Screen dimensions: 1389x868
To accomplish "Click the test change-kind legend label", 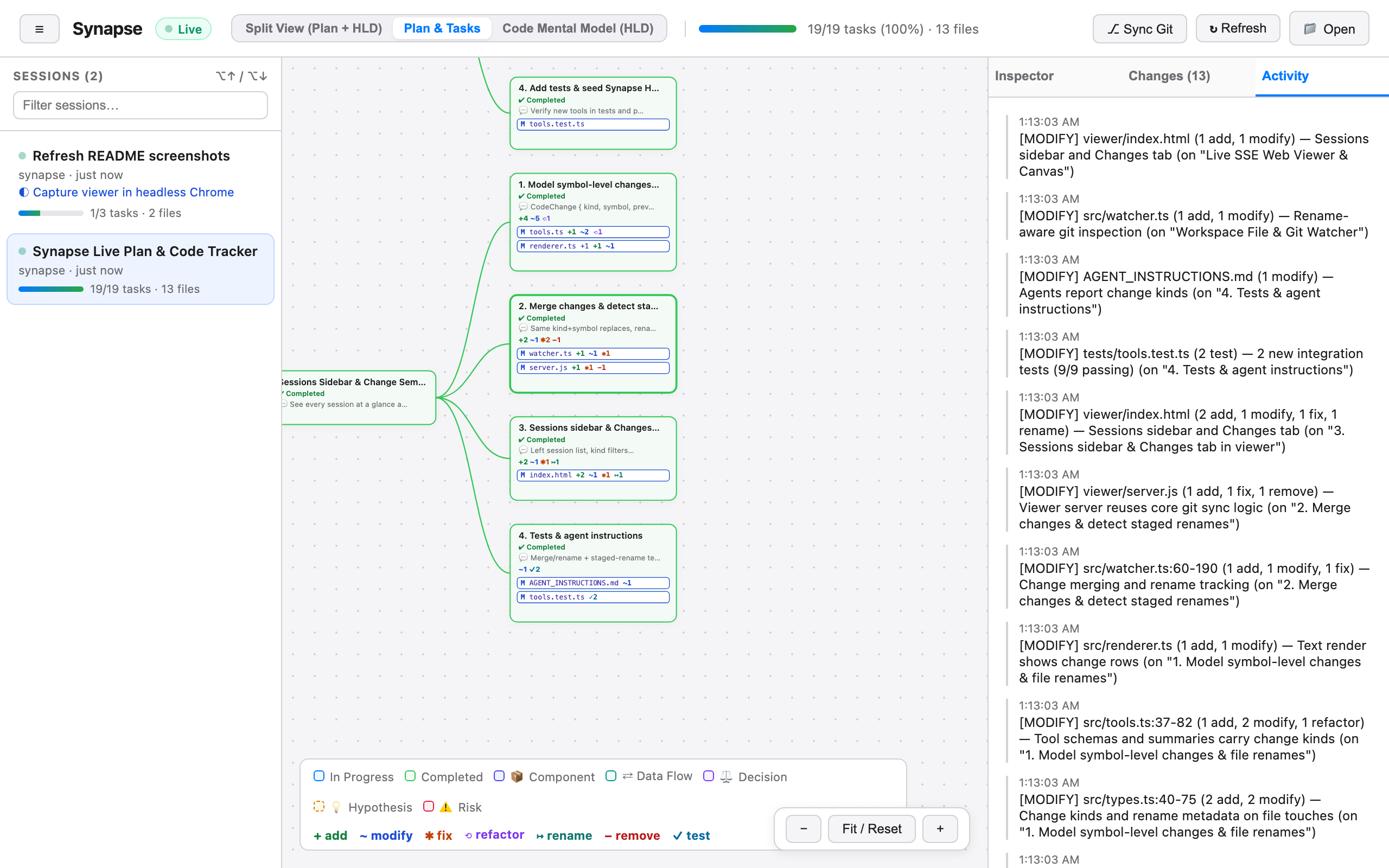I will coord(691,835).
